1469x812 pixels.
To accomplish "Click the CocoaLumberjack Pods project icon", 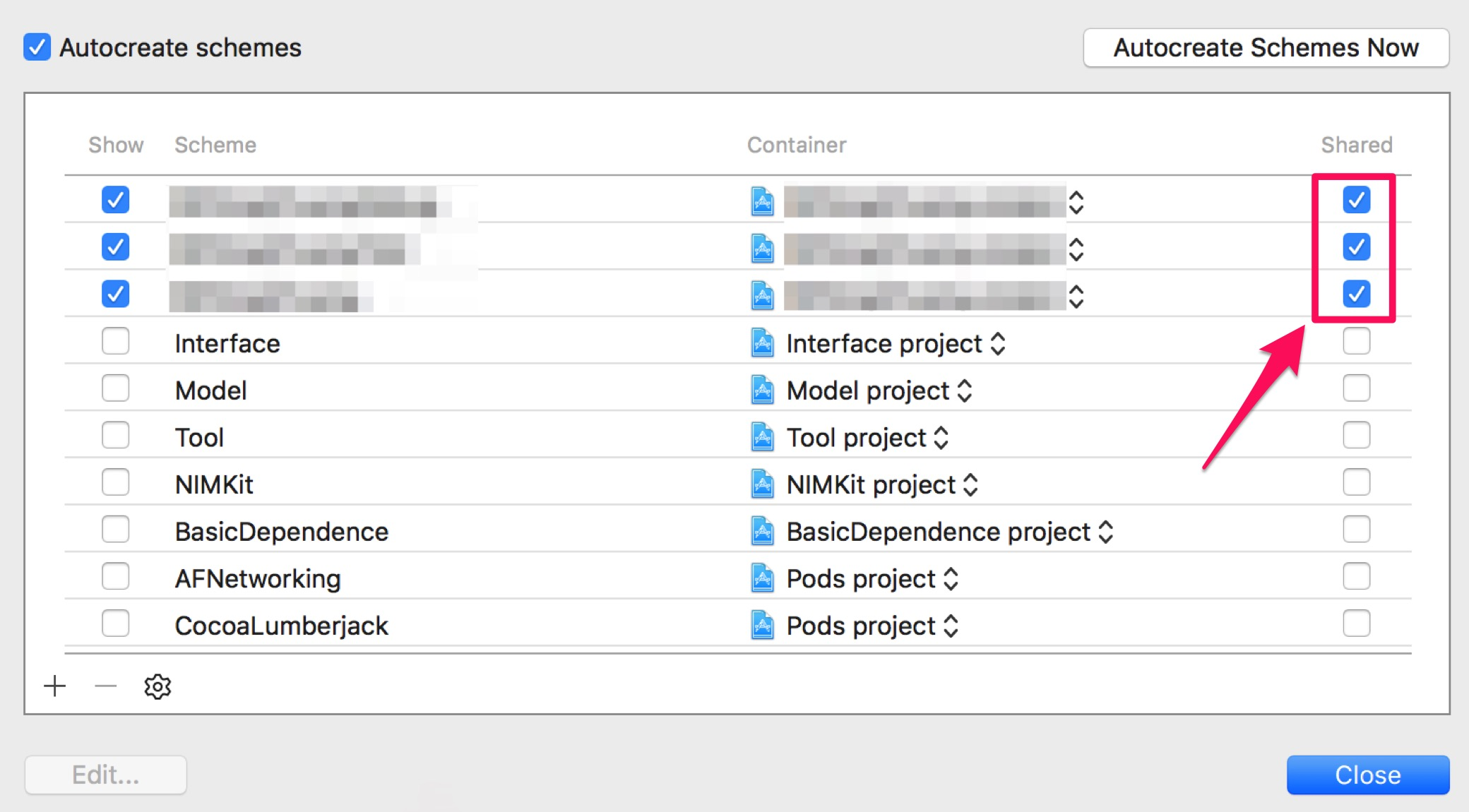I will coord(762,626).
